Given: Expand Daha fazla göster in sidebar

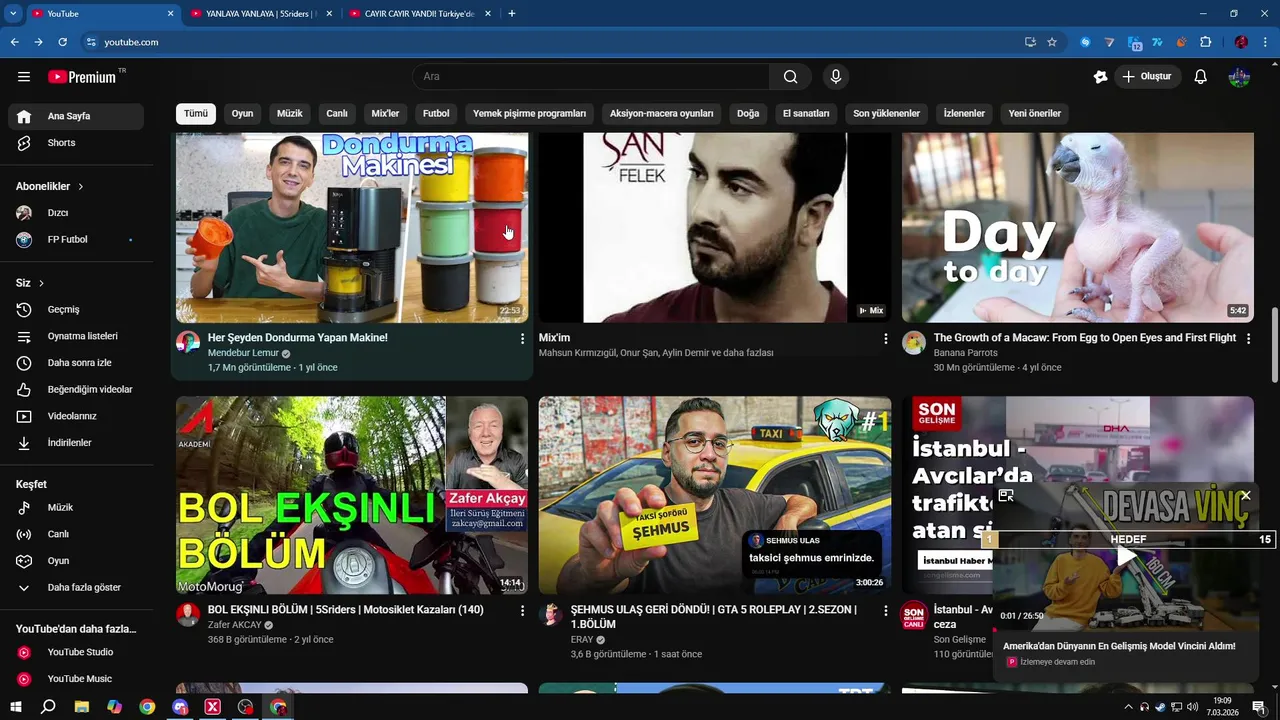Looking at the screenshot, I should [76, 588].
